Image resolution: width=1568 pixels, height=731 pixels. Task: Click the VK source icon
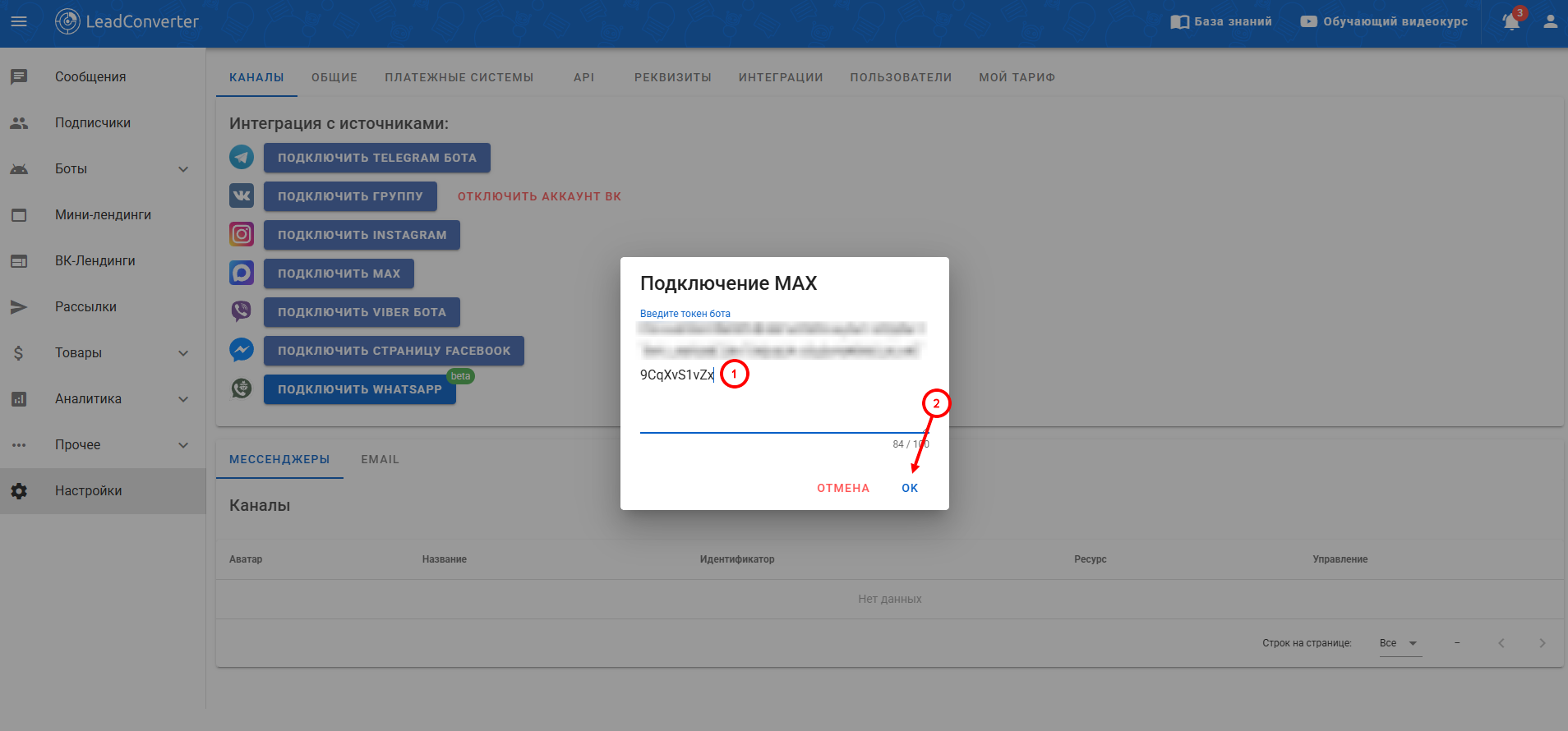click(x=242, y=195)
